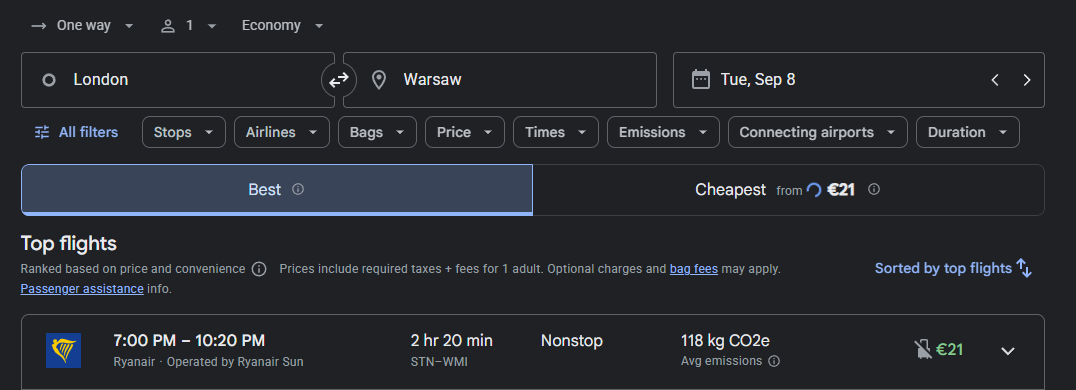The height and width of the screenshot is (390, 1076).
Task: Click One way arrow icon
Action: click(39, 26)
